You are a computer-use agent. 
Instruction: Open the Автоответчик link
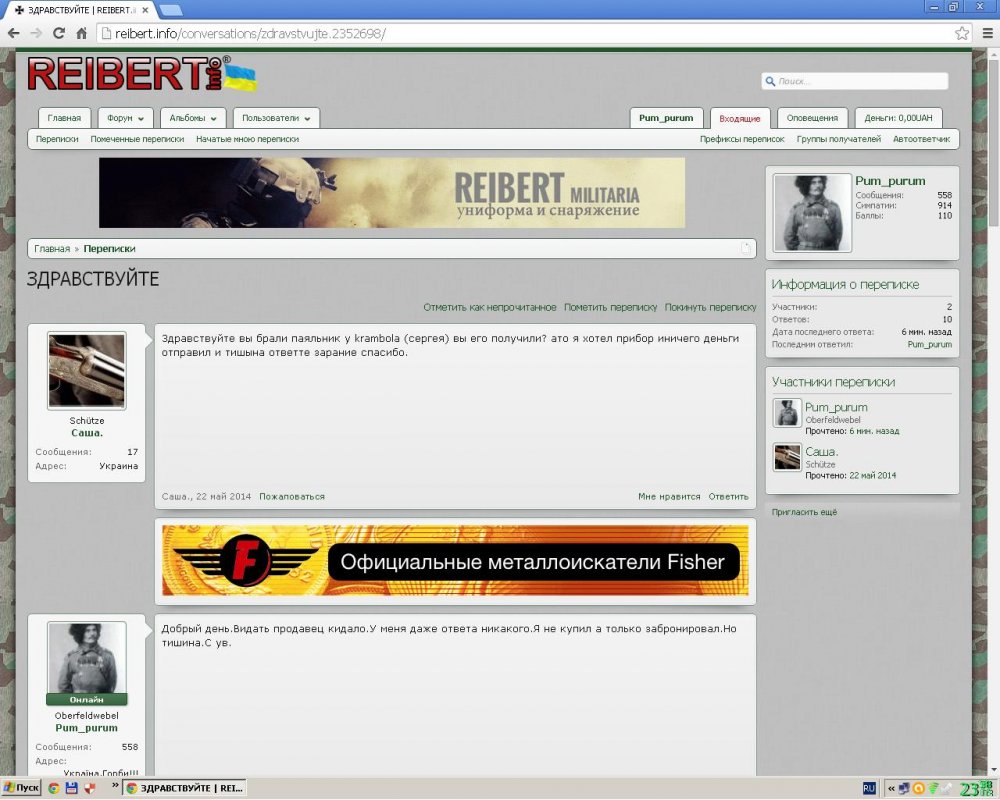[921, 139]
